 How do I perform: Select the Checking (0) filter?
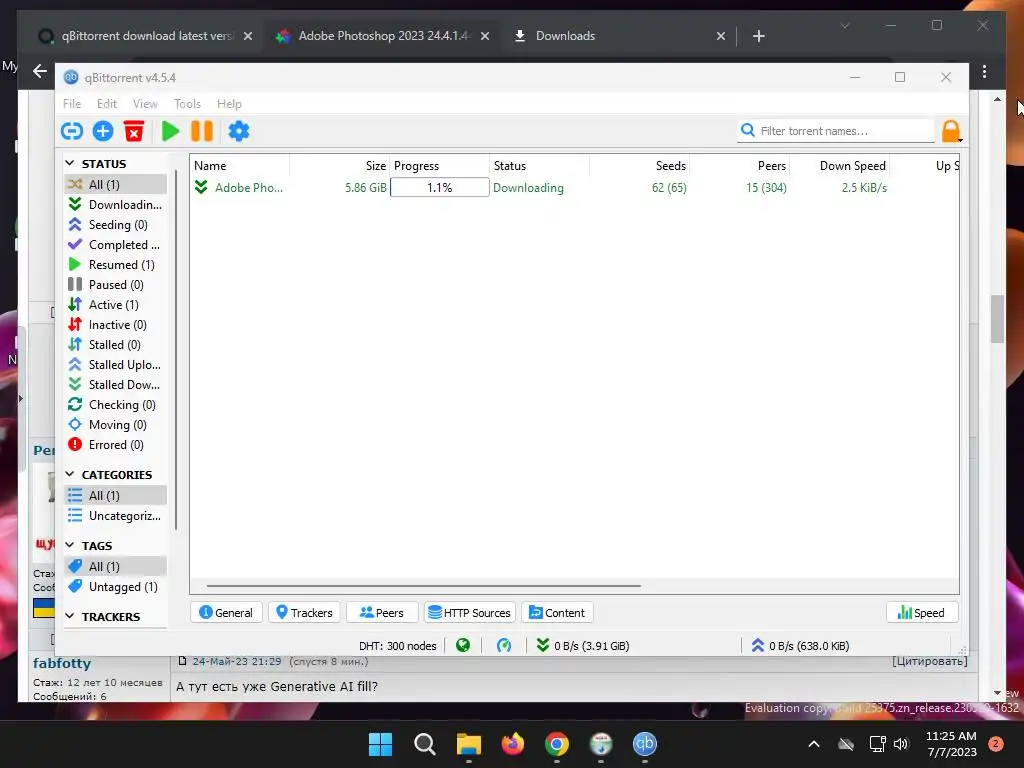tap(116, 405)
